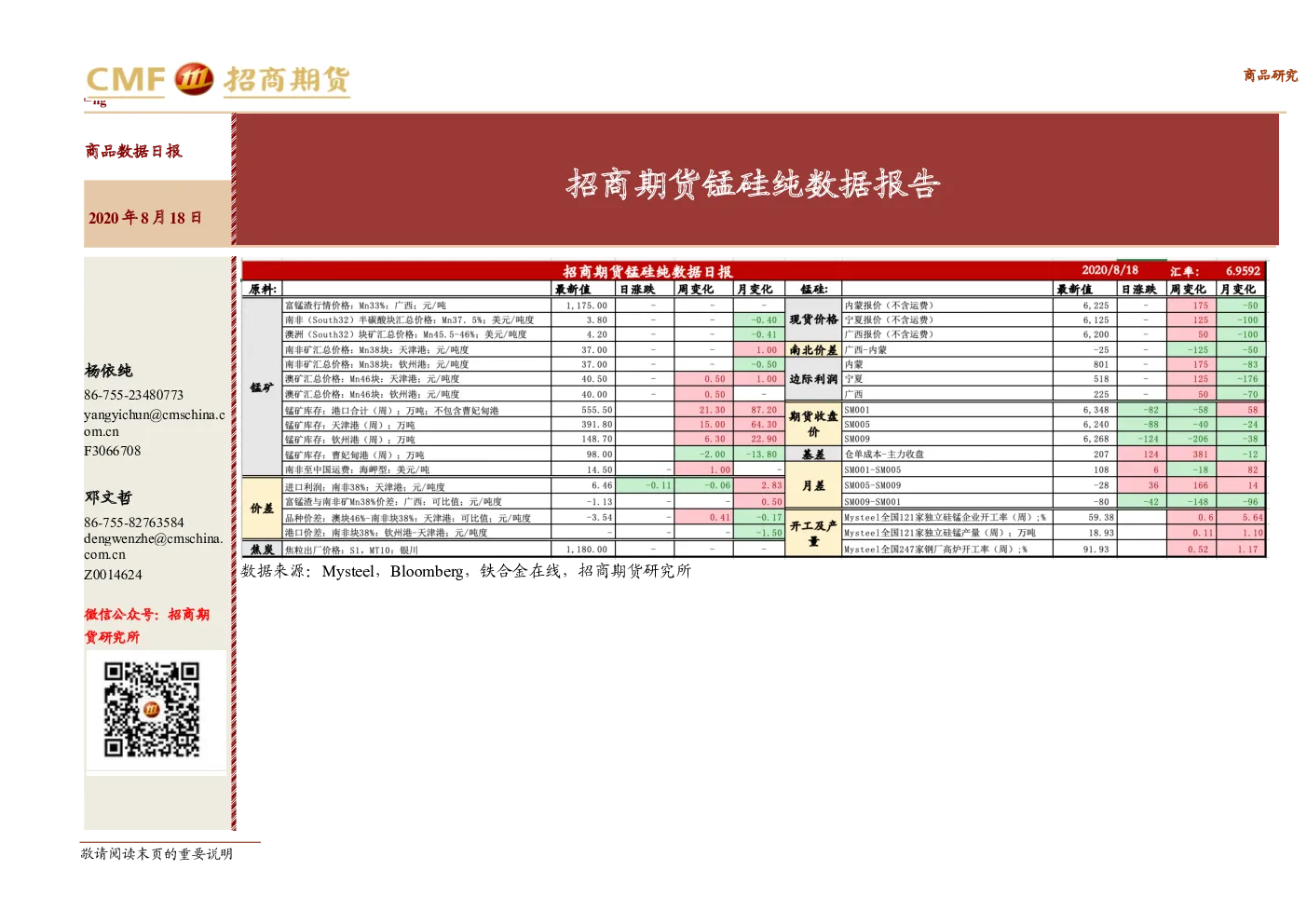The height and width of the screenshot is (924, 1307).
Task: Select the 锰矿库存:港口合计 row label
Action: tap(391, 411)
